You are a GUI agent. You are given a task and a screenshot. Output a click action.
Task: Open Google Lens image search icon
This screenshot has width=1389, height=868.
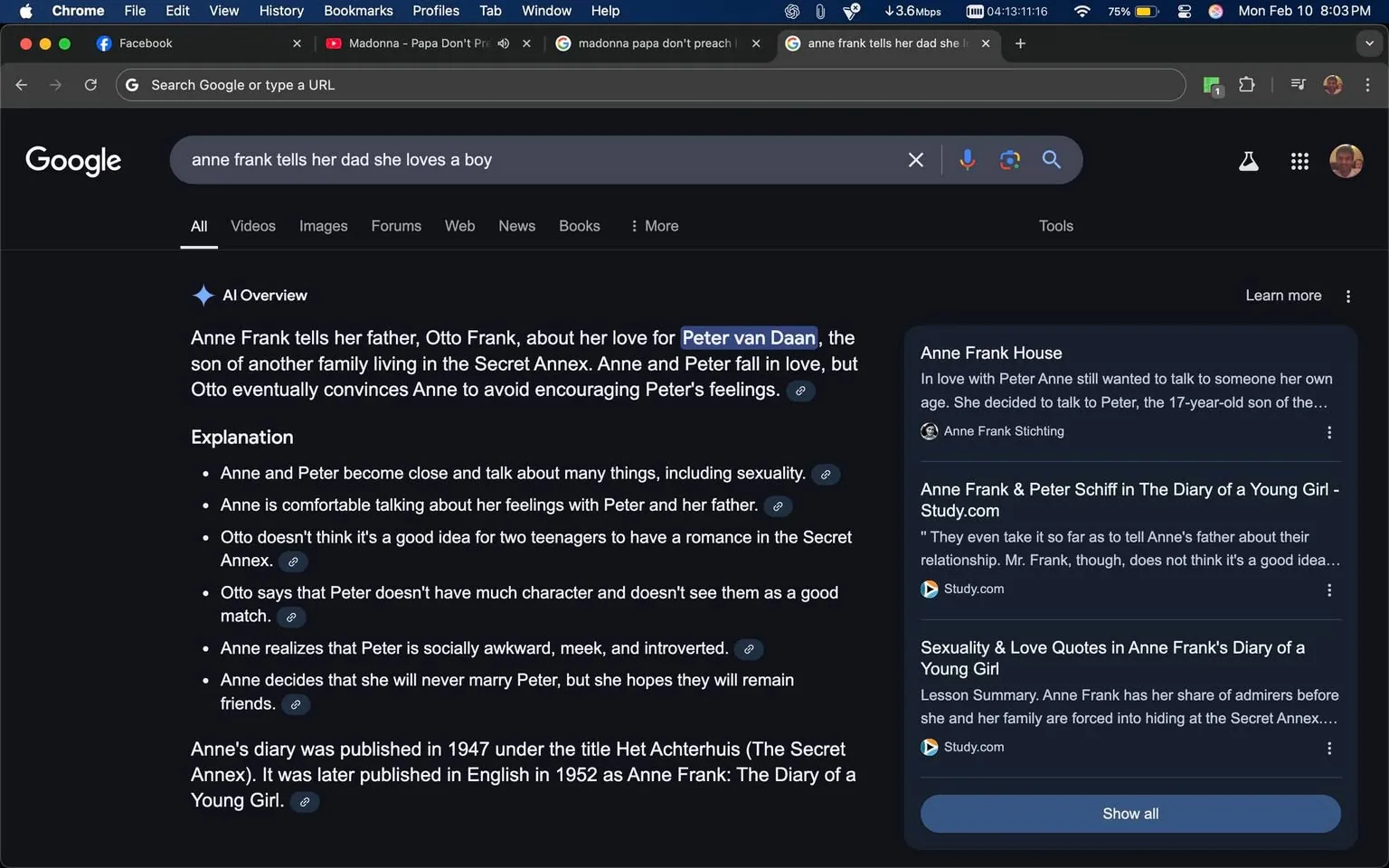(x=1009, y=159)
